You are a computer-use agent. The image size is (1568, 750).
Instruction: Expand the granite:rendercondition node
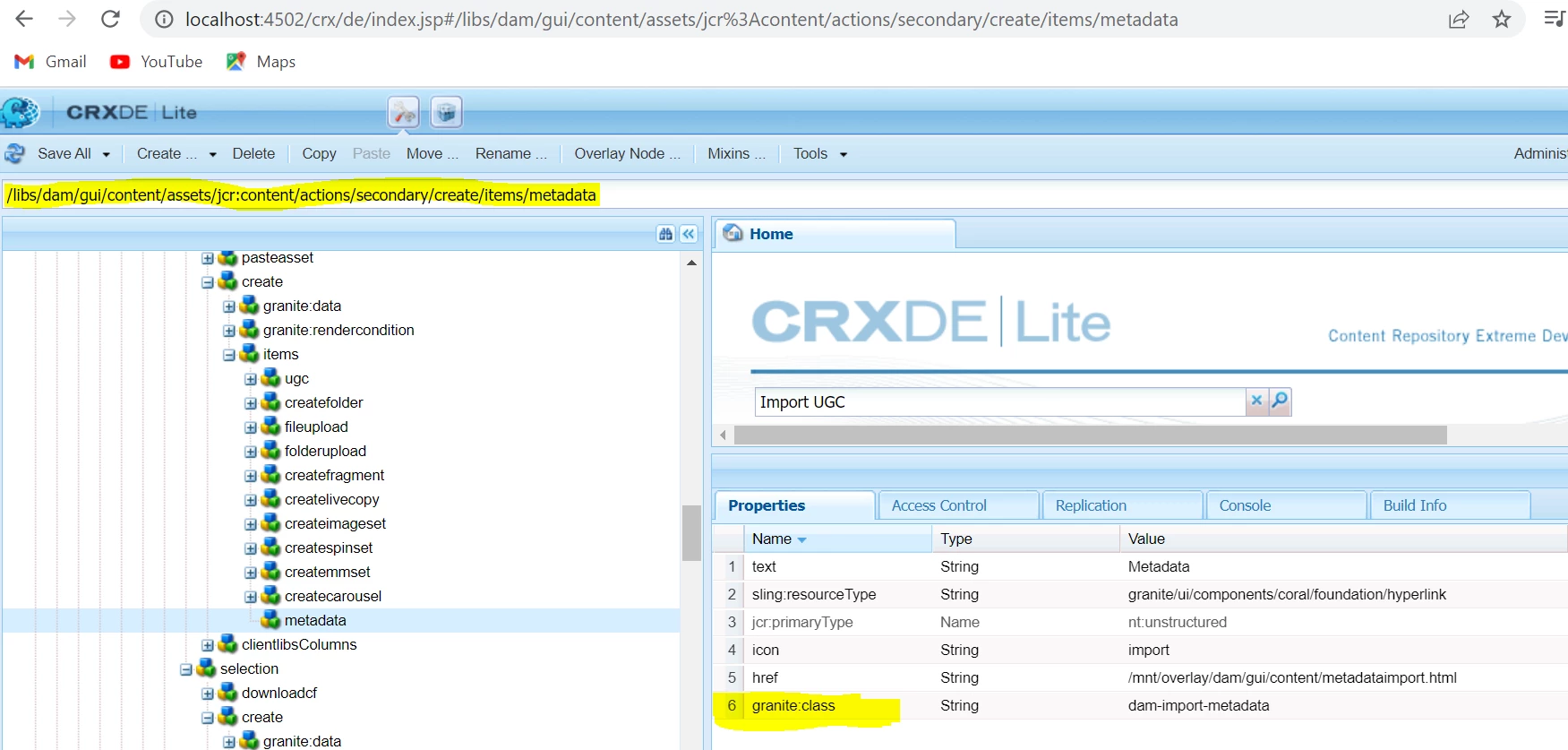pyautogui.click(x=229, y=331)
